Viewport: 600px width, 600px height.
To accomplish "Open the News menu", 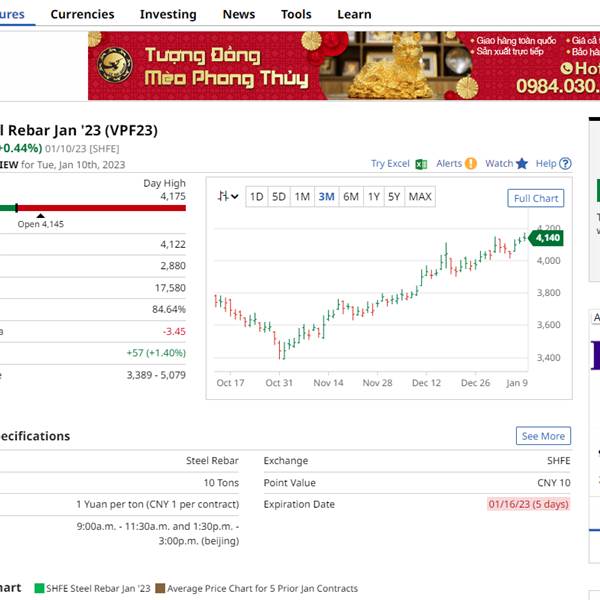I will click(x=239, y=14).
